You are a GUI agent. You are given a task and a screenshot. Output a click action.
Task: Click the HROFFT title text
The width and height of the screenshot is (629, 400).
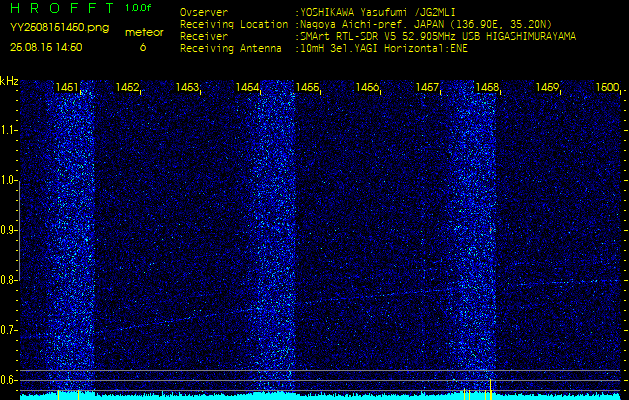(62, 8)
